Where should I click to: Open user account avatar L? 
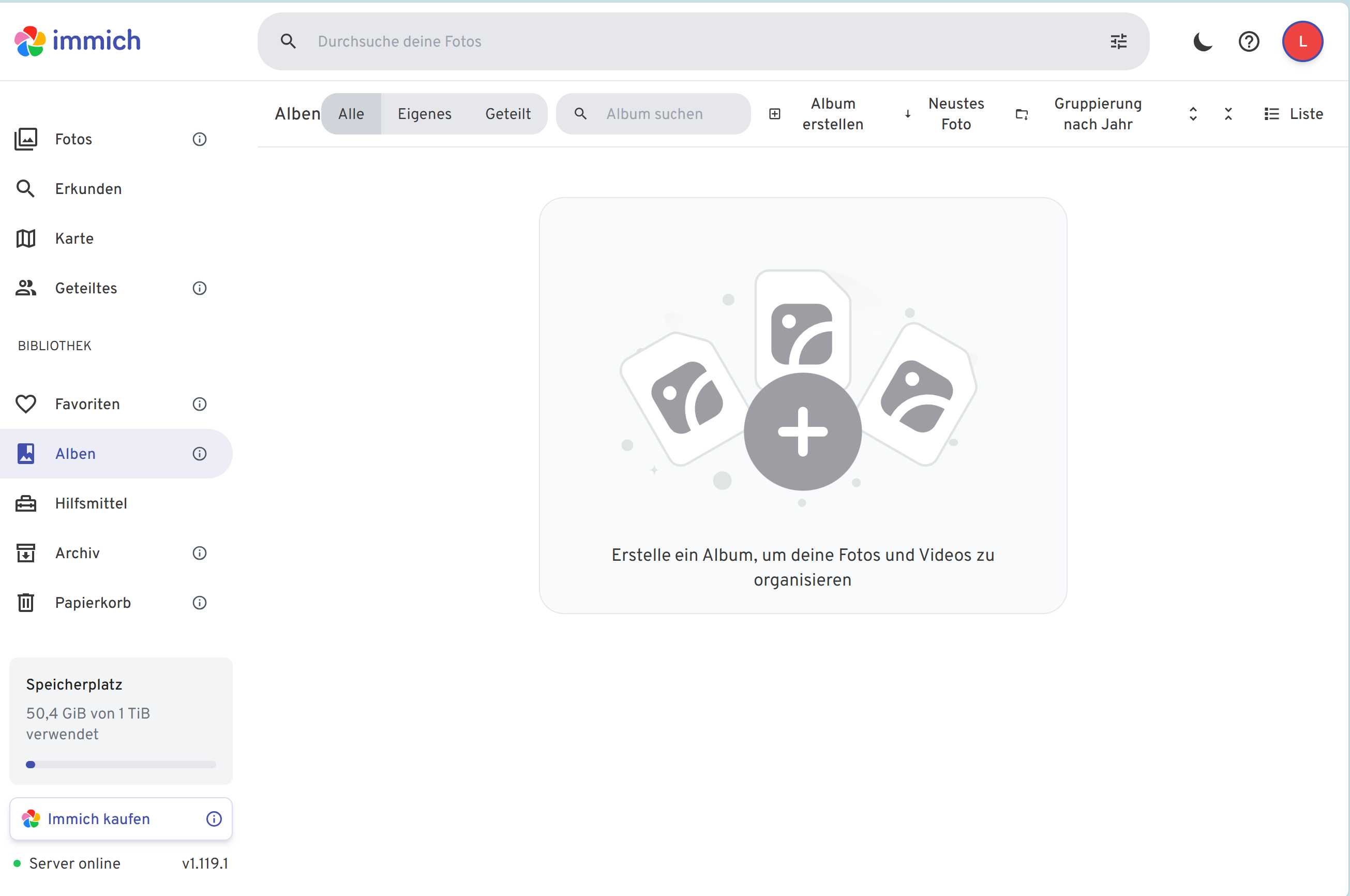tap(1302, 41)
